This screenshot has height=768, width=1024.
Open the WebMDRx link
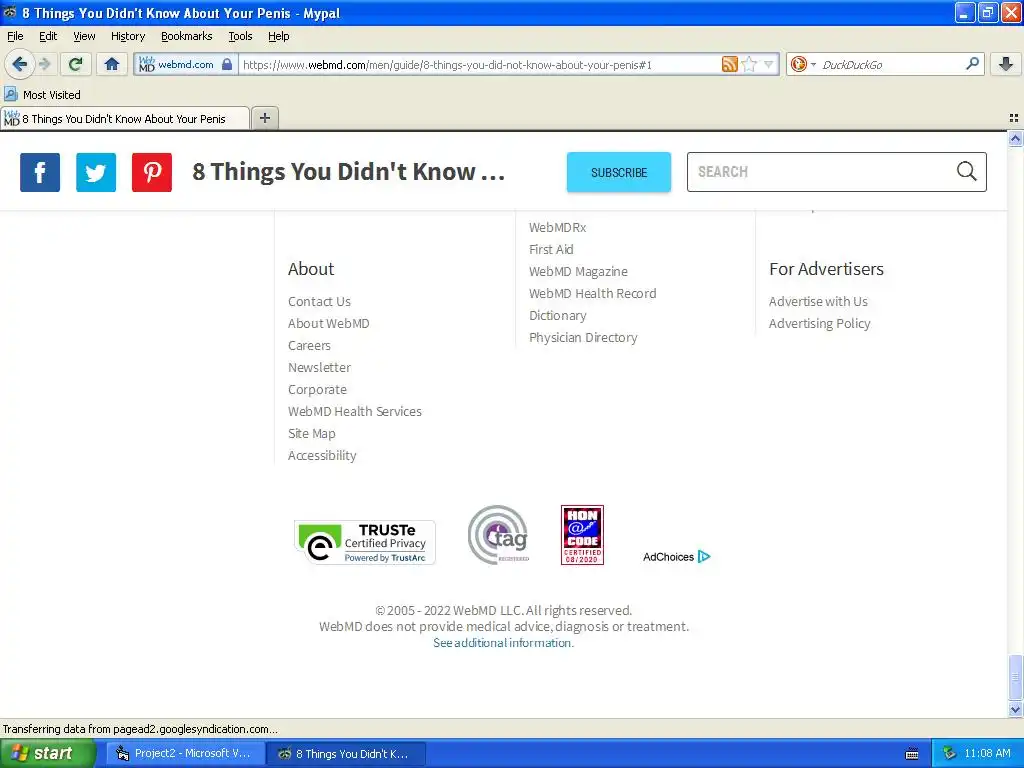pos(558,227)
